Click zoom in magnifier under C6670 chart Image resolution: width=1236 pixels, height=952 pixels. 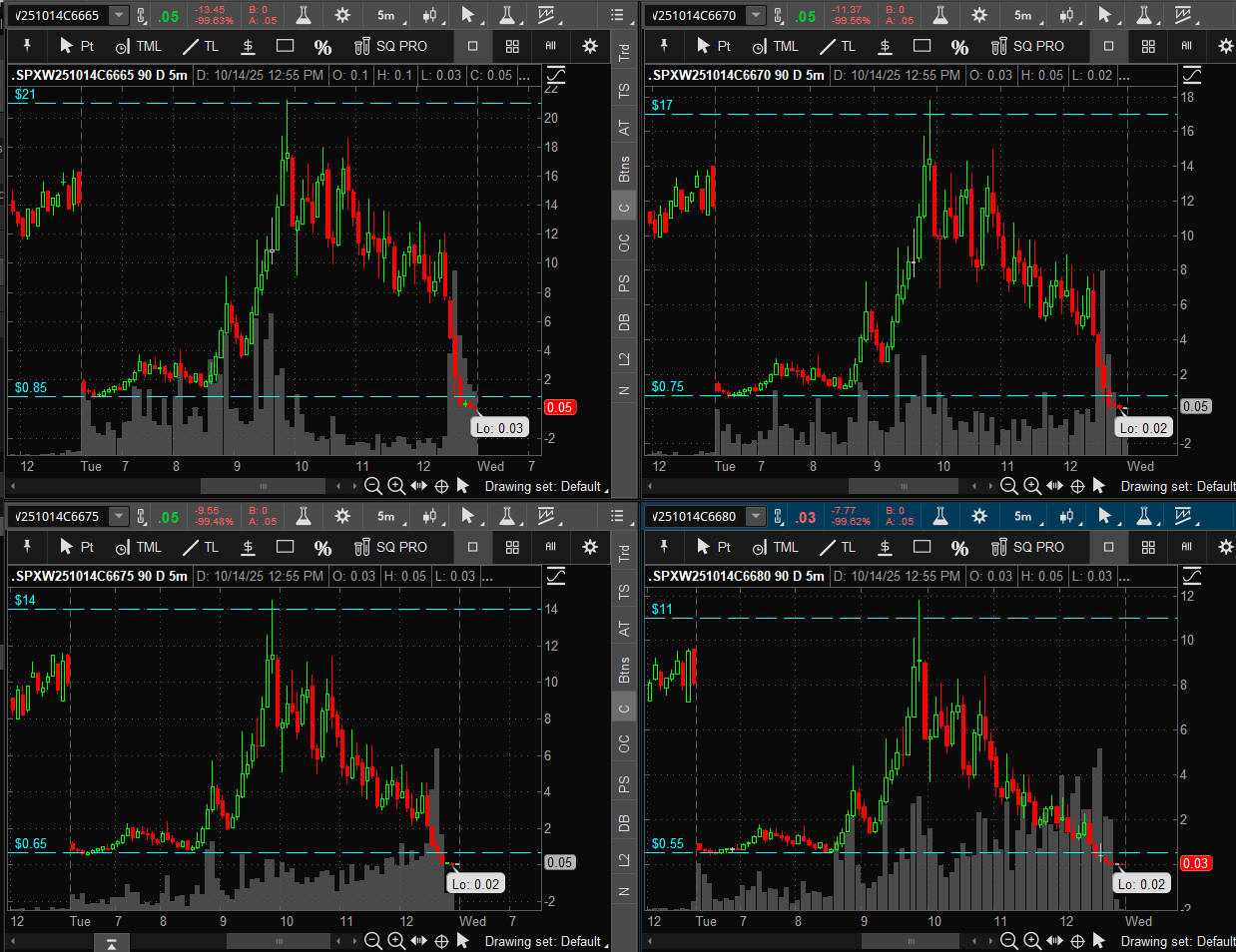coord(1032,486)
